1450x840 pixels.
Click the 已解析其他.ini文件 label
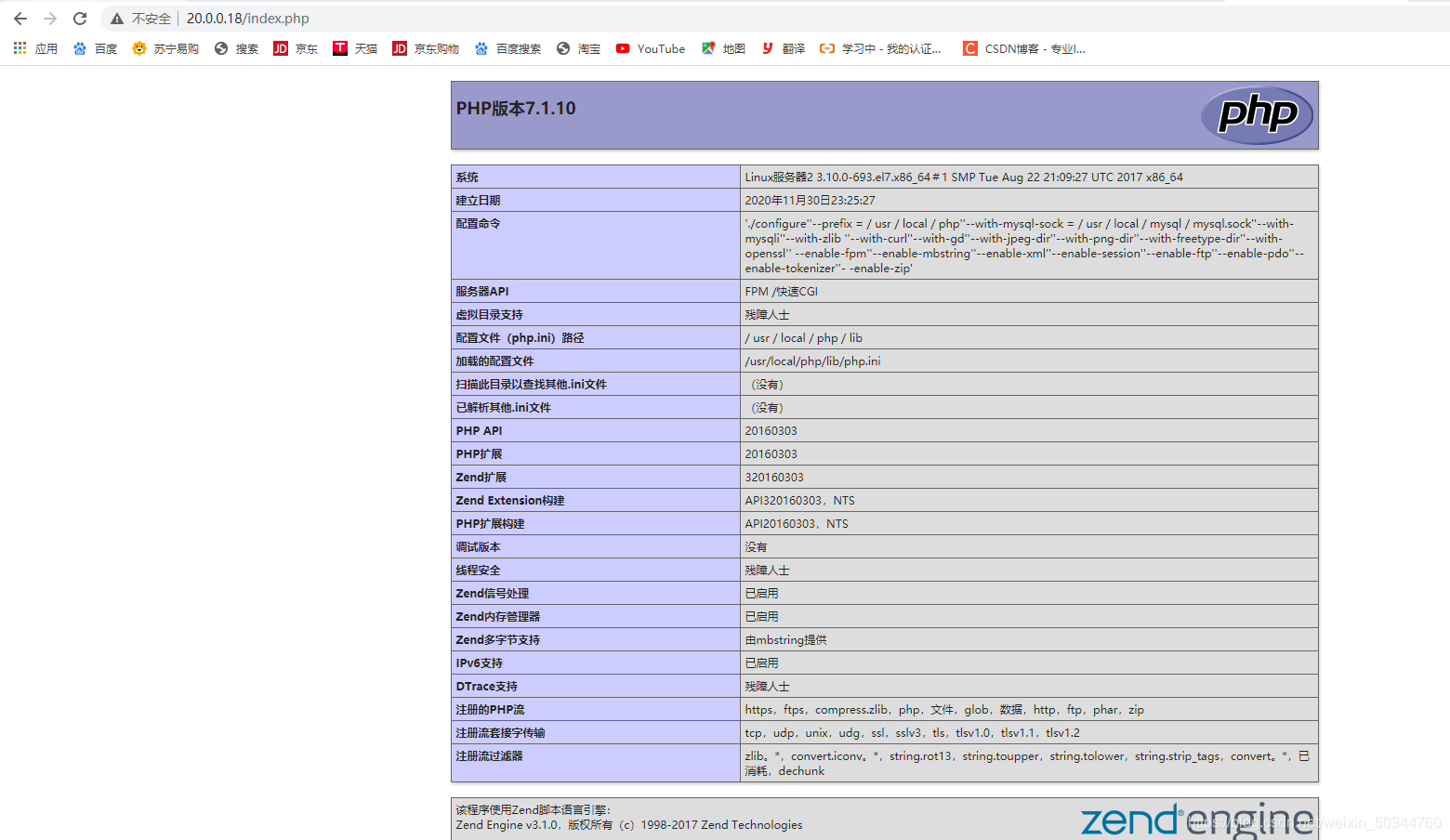[x=503, y=407]
